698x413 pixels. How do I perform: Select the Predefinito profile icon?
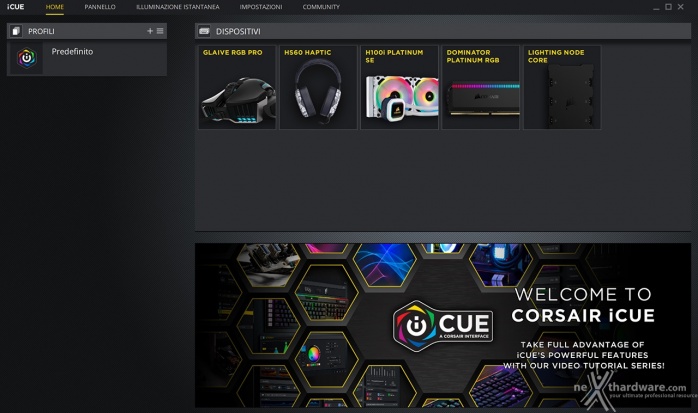(x=27, y=58)
